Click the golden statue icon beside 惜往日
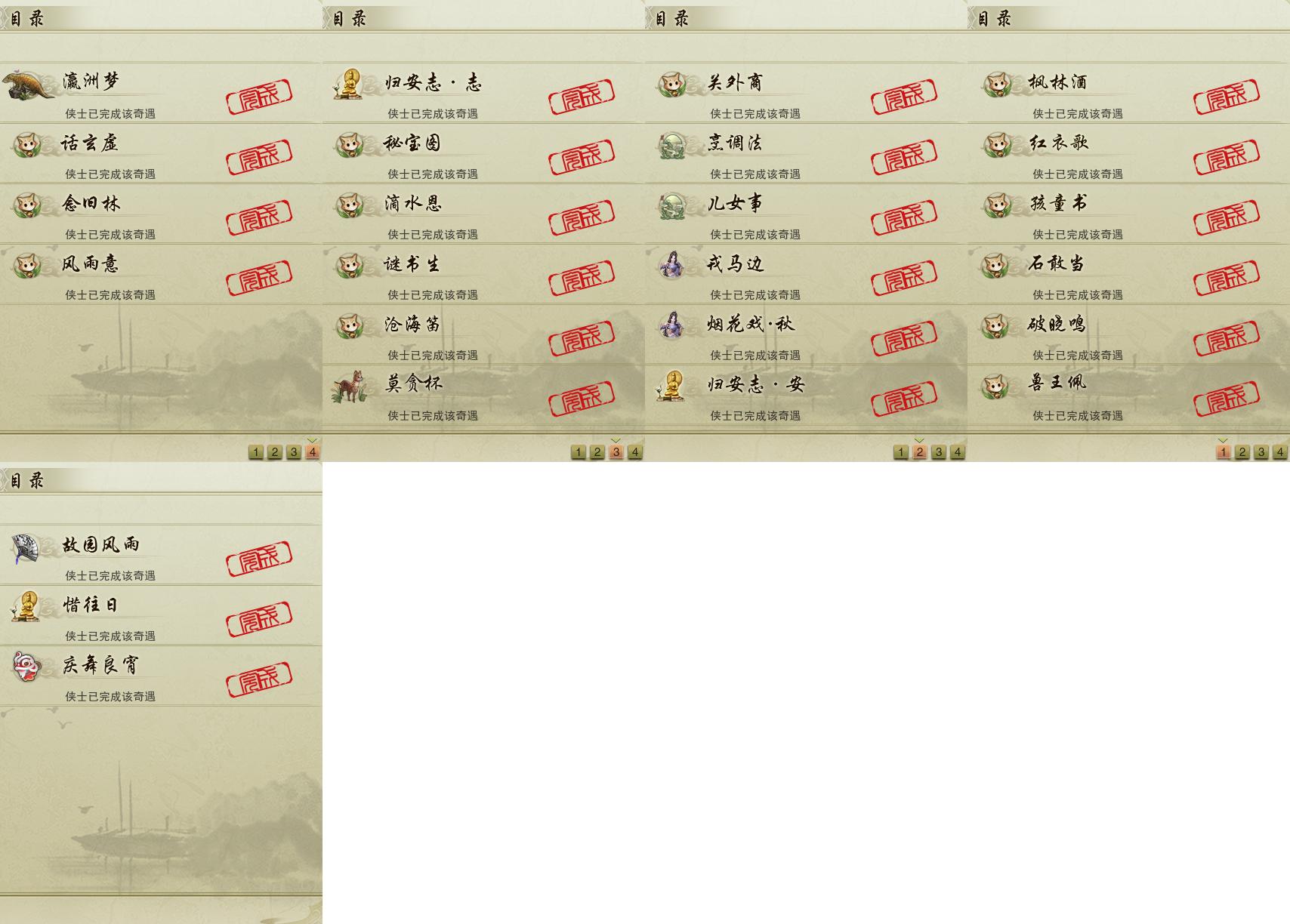The image size is (1290, 924). (x=27, y=607)
